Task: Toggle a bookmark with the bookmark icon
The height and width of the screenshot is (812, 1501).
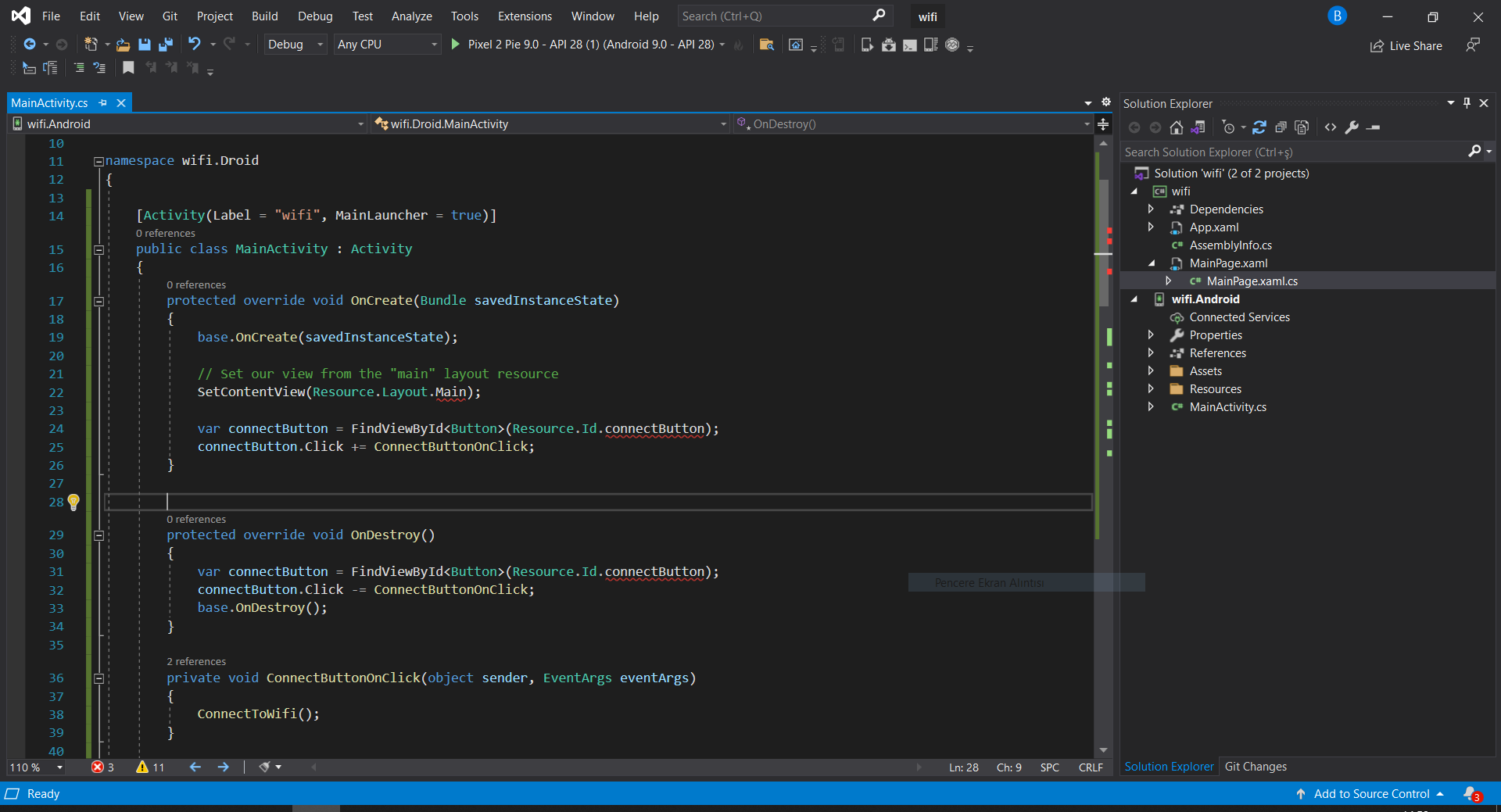Action: point(128,68)
